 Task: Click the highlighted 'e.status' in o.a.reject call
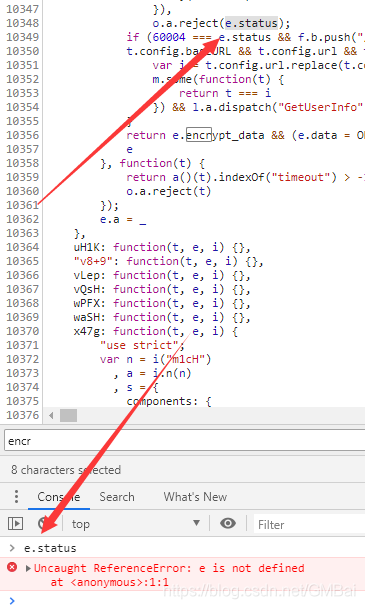click(252, 23)
